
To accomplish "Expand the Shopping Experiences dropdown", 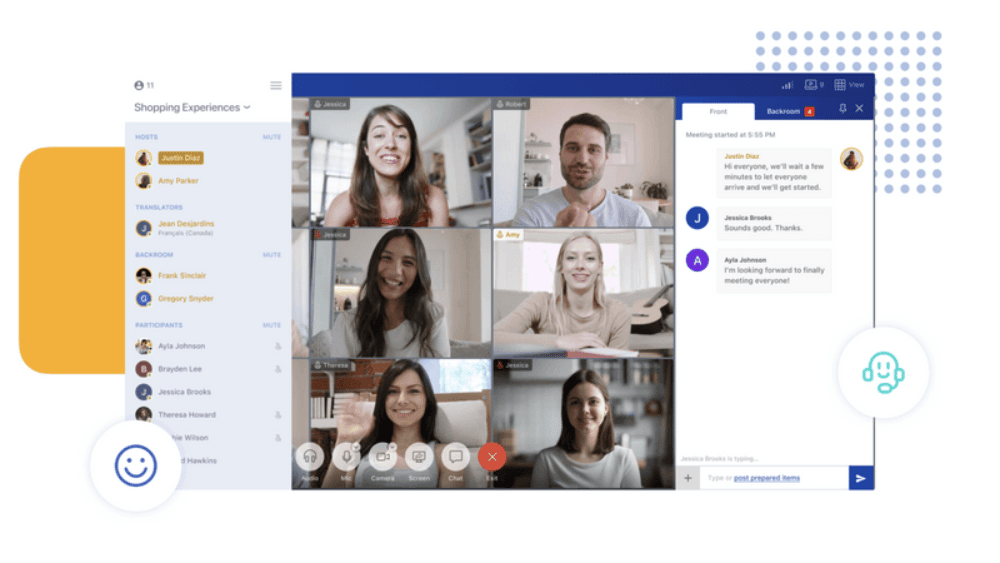I will coord(192,108).
